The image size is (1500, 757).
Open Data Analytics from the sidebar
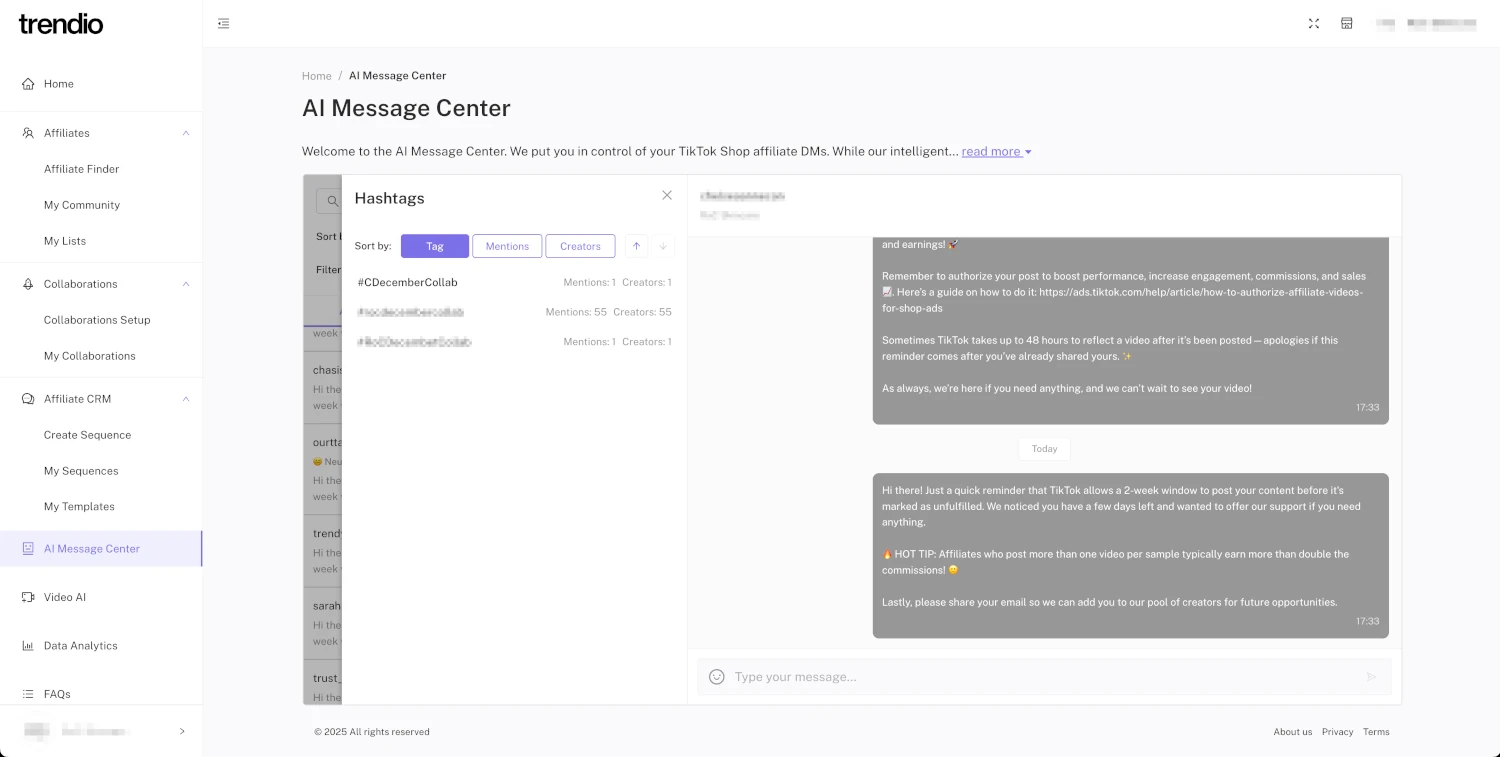[x=80, y=646]
